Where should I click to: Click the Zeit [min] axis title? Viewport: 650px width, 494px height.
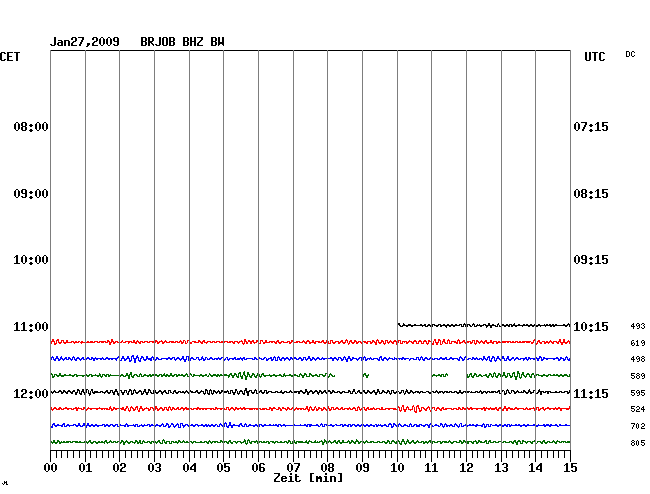point(308,478)
